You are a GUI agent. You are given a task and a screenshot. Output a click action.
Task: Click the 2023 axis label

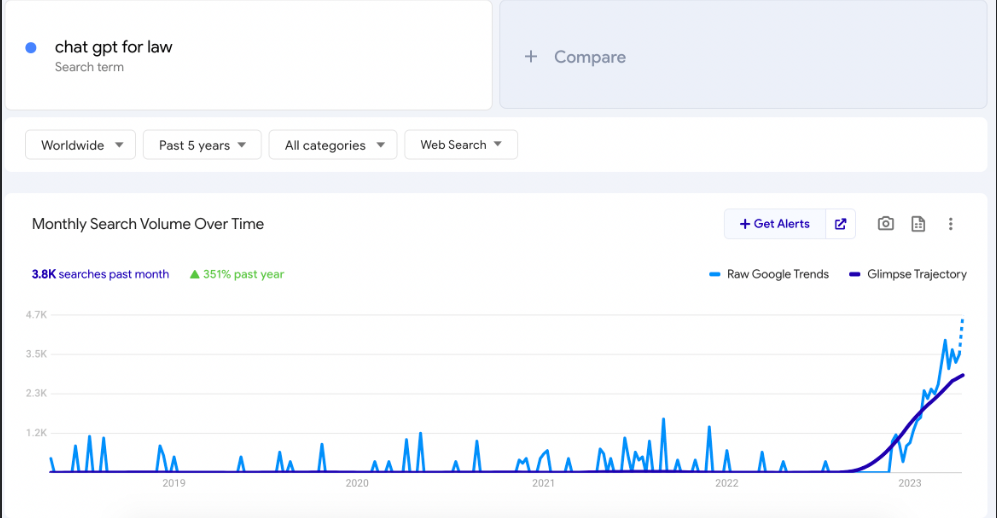tap(909, 483)
